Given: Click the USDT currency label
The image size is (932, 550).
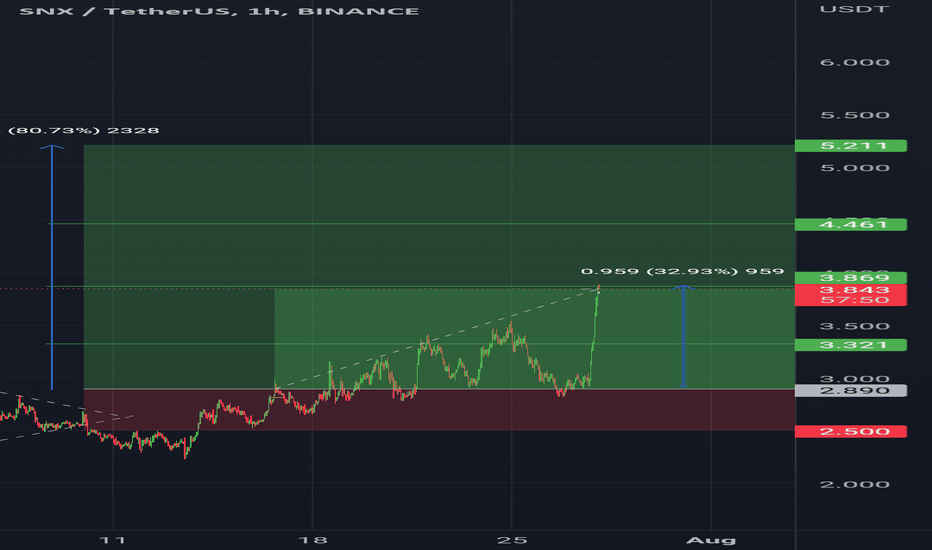Looking at the screenshot, I should (854, 10).
